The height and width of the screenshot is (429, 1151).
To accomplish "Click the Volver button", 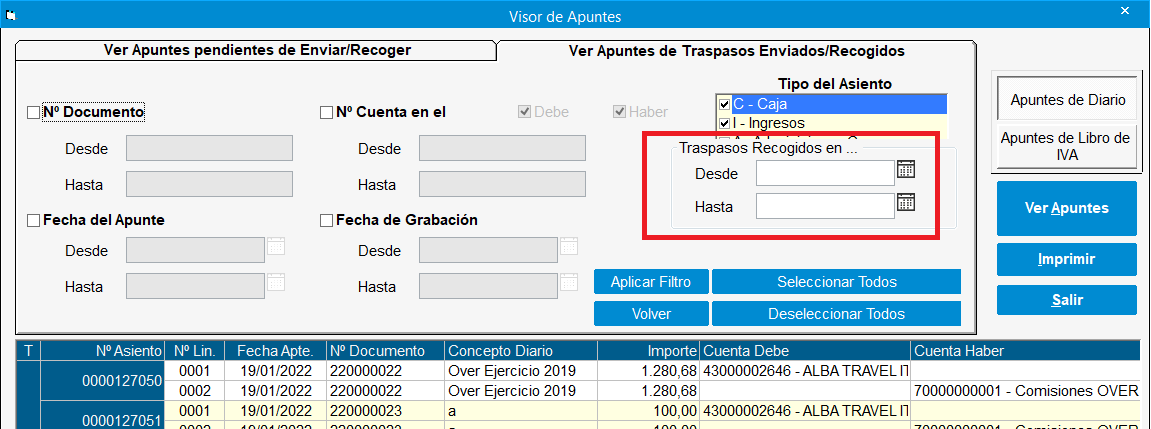I will coord(652,314).
